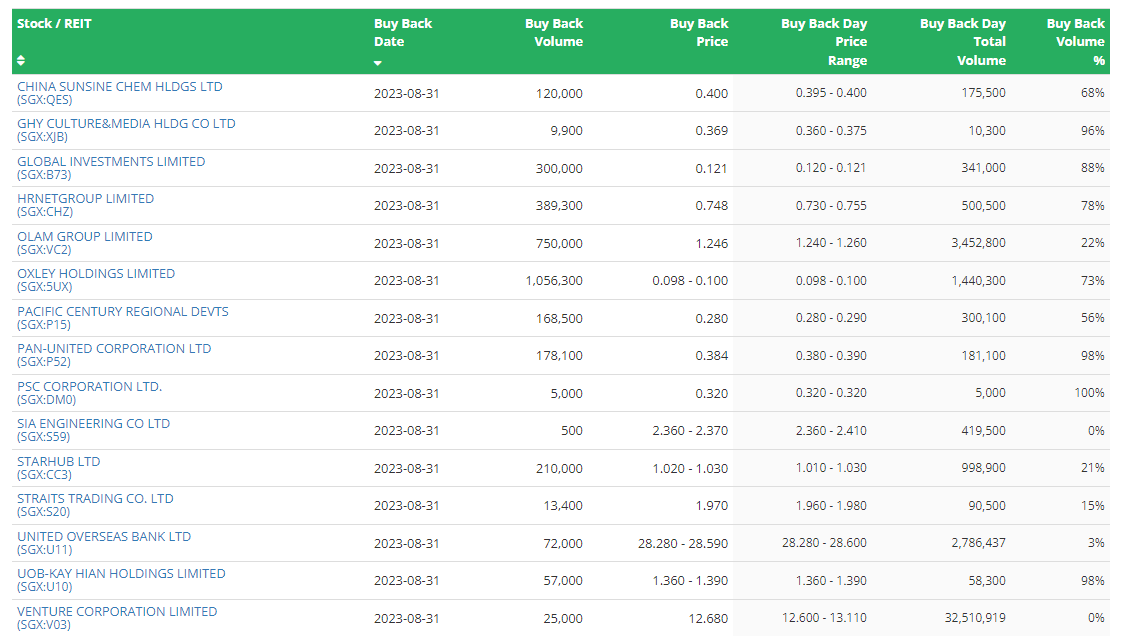Viewport: 1125px width, 636px height.
Task: Select Straits Trading buy back price 1.970
Action: coord(711,505)
